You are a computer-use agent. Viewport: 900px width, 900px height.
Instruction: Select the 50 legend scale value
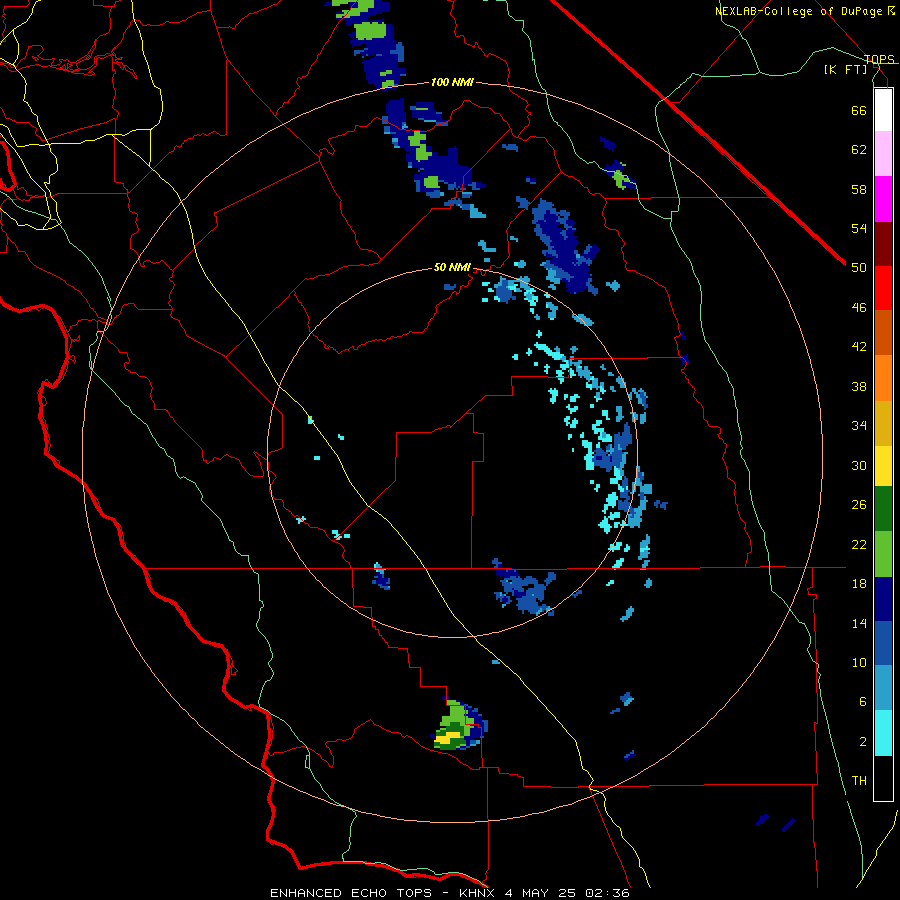[x=859, y=268]
